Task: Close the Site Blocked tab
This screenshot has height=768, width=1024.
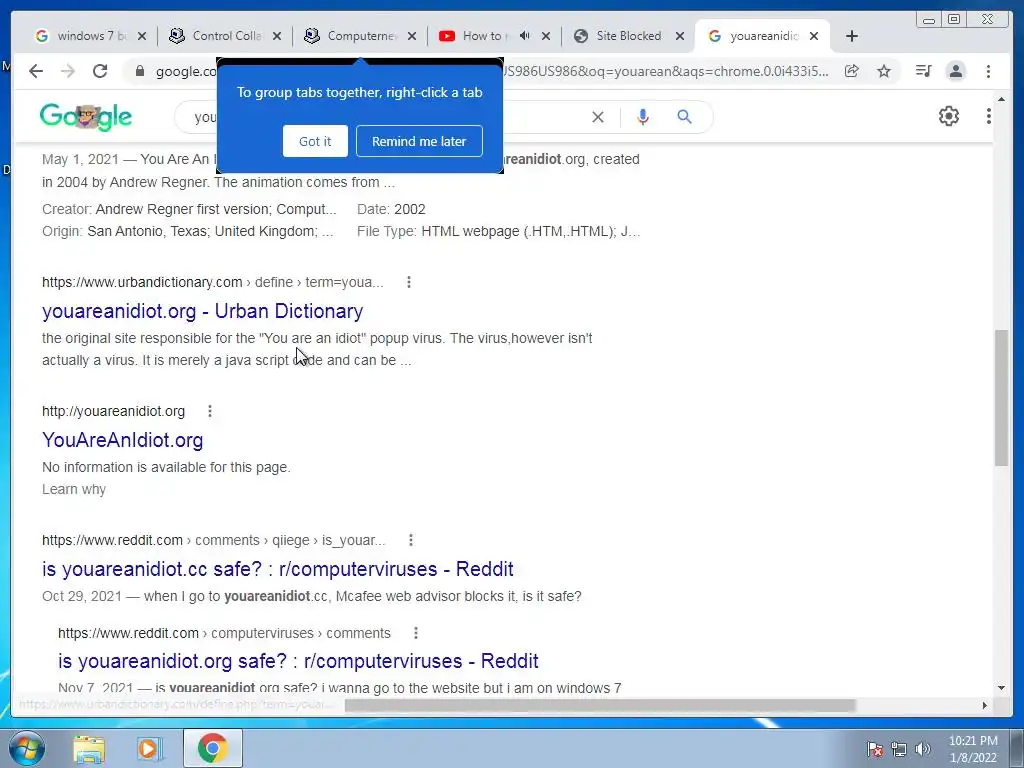Action: 680,36
